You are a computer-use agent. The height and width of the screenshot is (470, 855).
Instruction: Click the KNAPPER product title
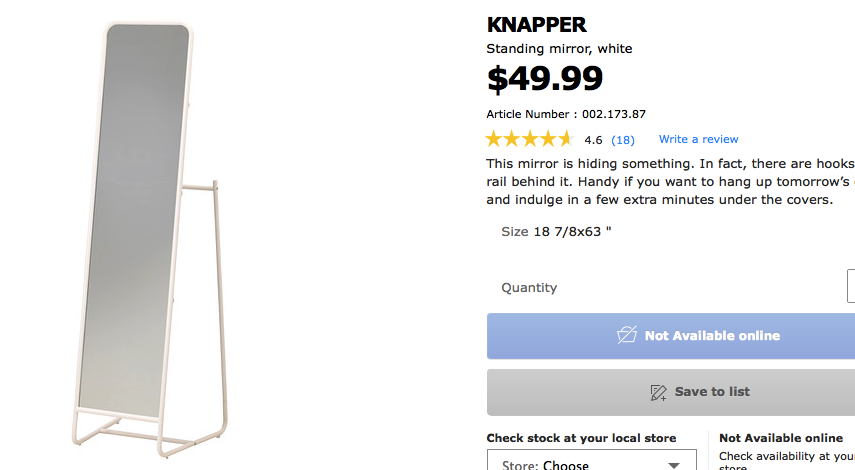[x=536, y=25]
